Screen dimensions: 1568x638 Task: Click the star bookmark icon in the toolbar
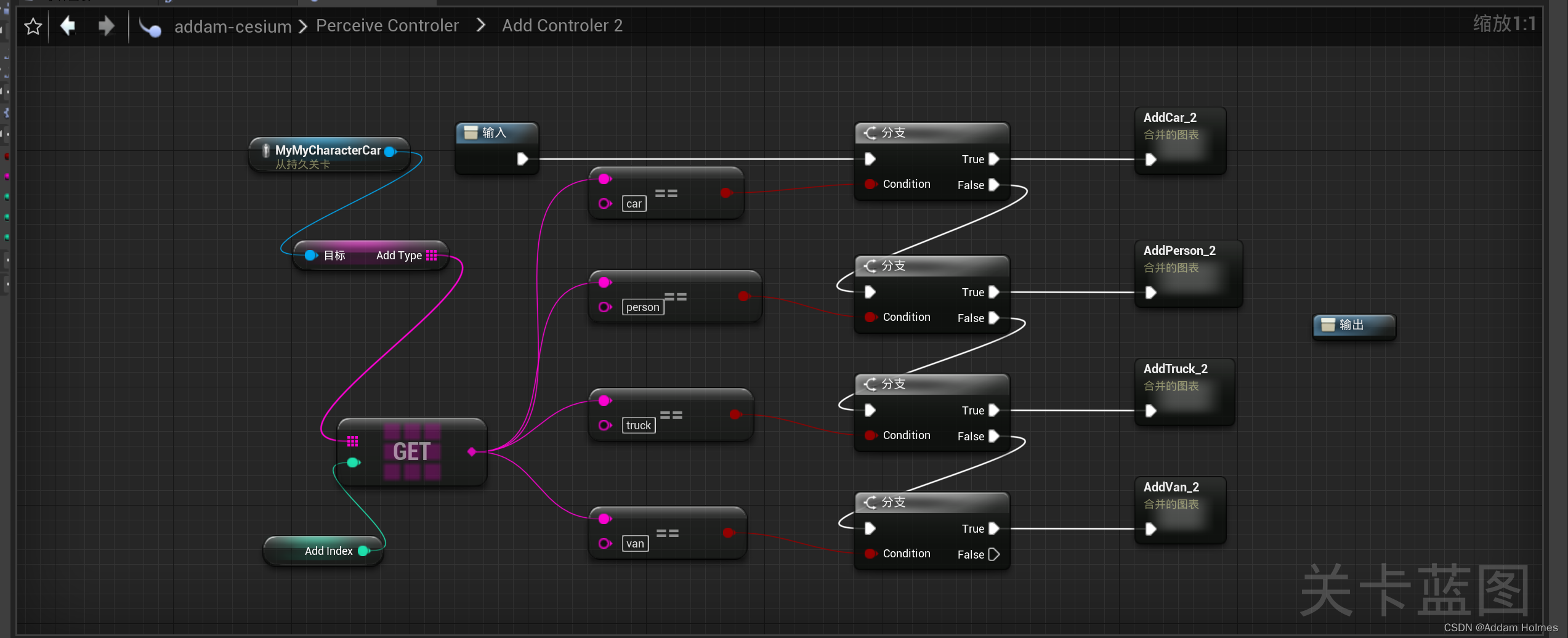click(33, 26)
